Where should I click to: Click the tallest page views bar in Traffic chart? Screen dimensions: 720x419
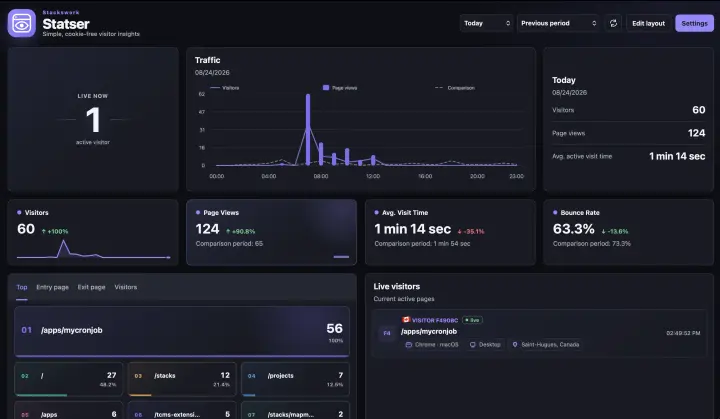(x=308, y=130)
